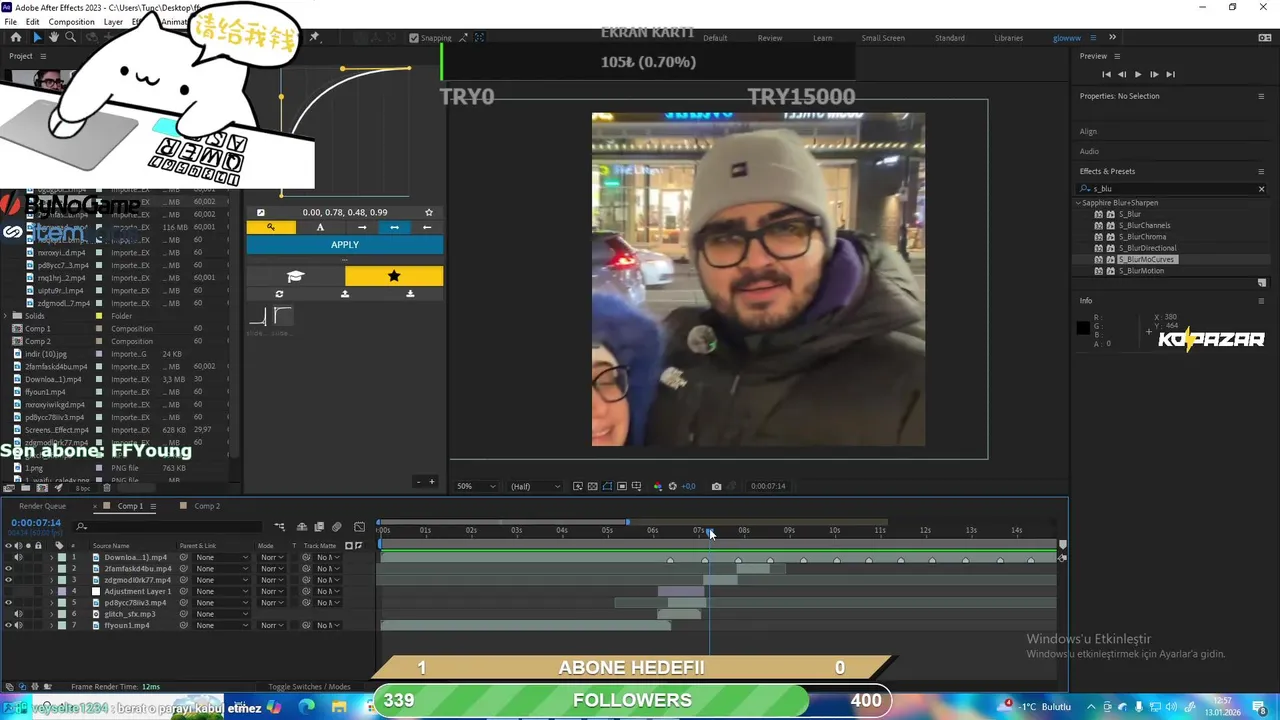This screenshot has width=1280, height=720.
Task: Select the Zoom magnifier tool
Action: [x=70, y=37]
